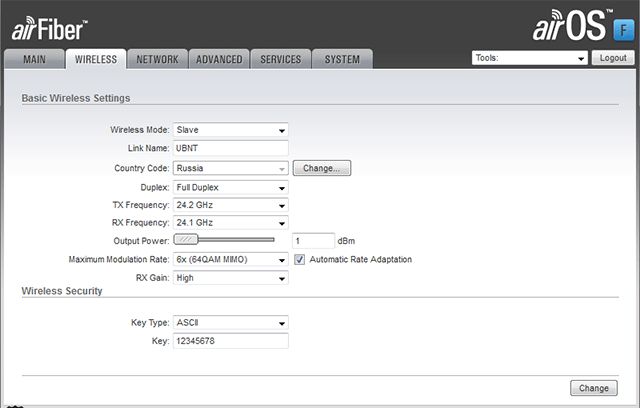Select the RX Gain dropdown
This screenshot has width=640, height=408.
[x=230, y=278]
